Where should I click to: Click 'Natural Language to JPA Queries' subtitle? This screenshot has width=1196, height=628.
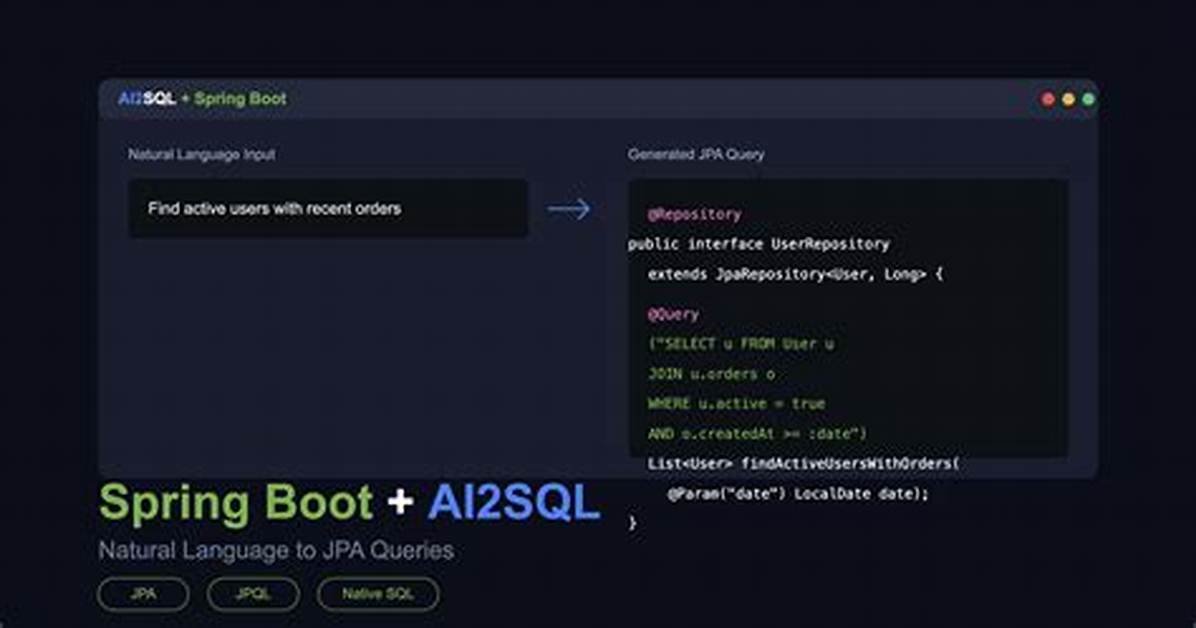pos(276,550)
